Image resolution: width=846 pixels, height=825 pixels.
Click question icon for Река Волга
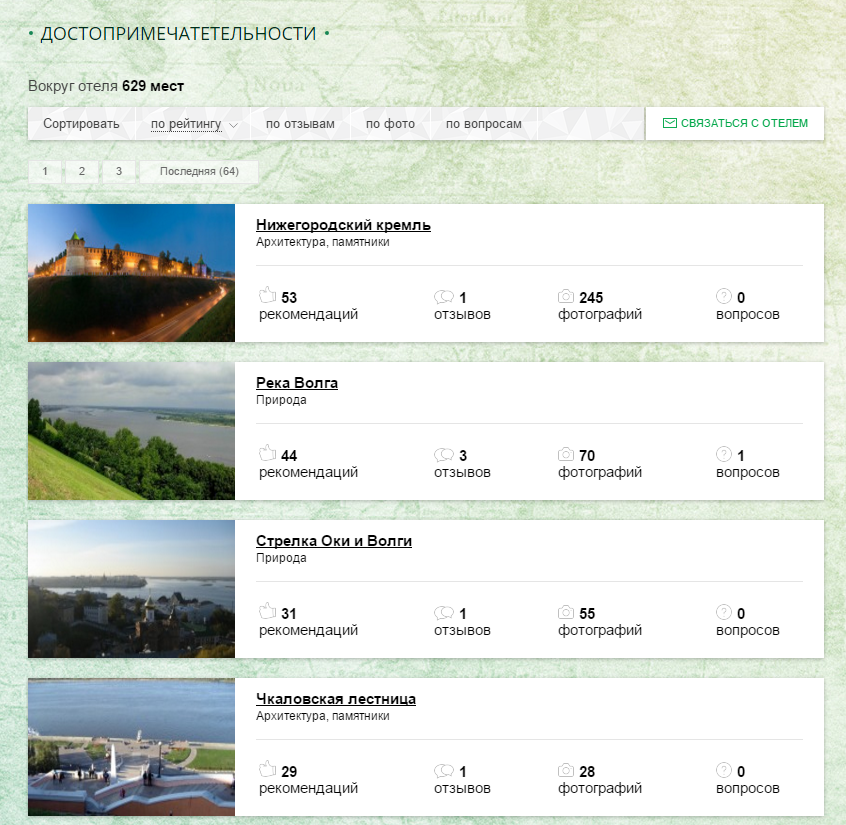pyautogui.click(x=724, y=454)
